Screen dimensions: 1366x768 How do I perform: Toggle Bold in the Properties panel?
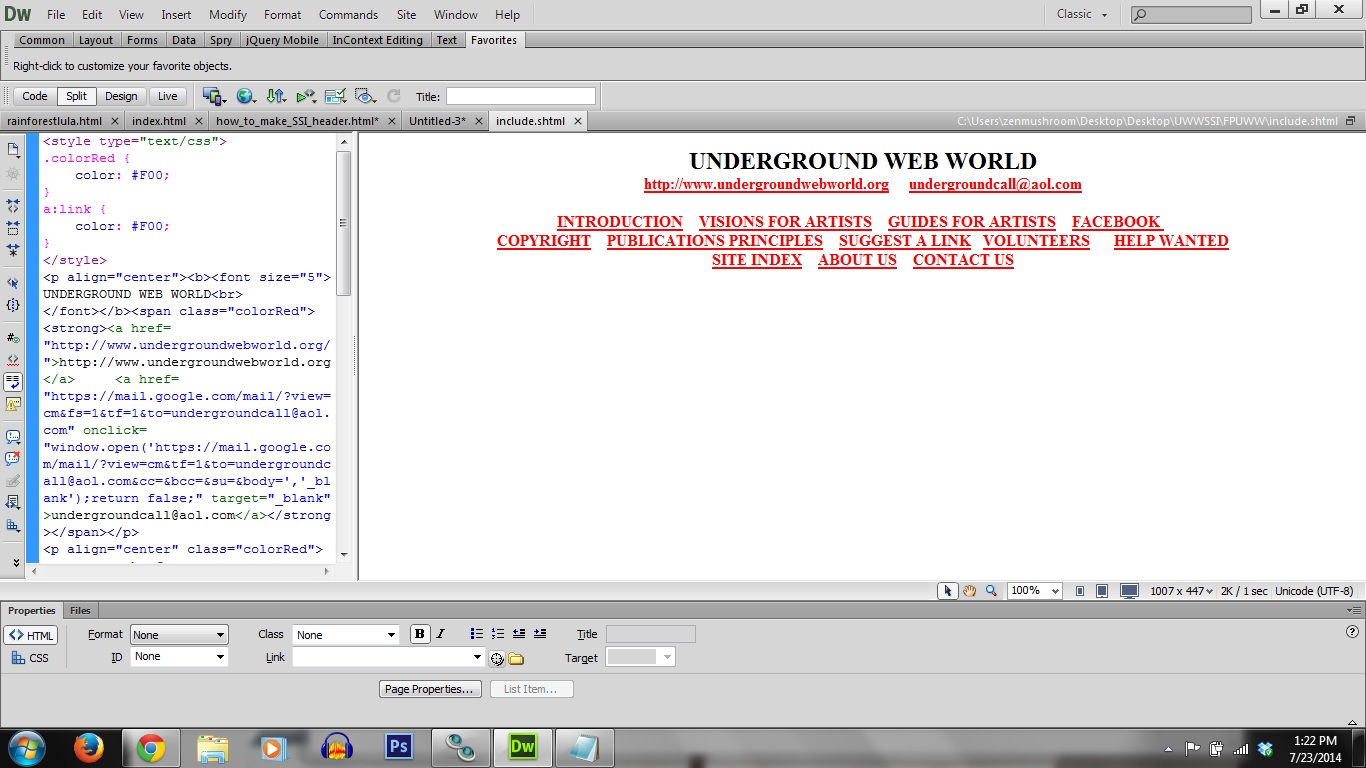(x=419, y=633)
